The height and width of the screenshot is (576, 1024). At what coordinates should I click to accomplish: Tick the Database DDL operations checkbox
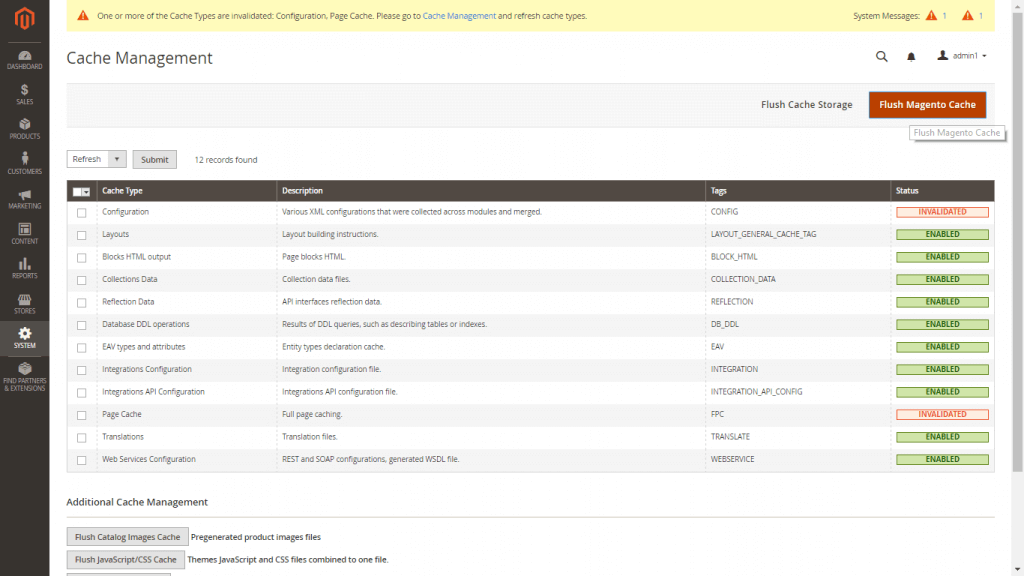tap(82, 325)
